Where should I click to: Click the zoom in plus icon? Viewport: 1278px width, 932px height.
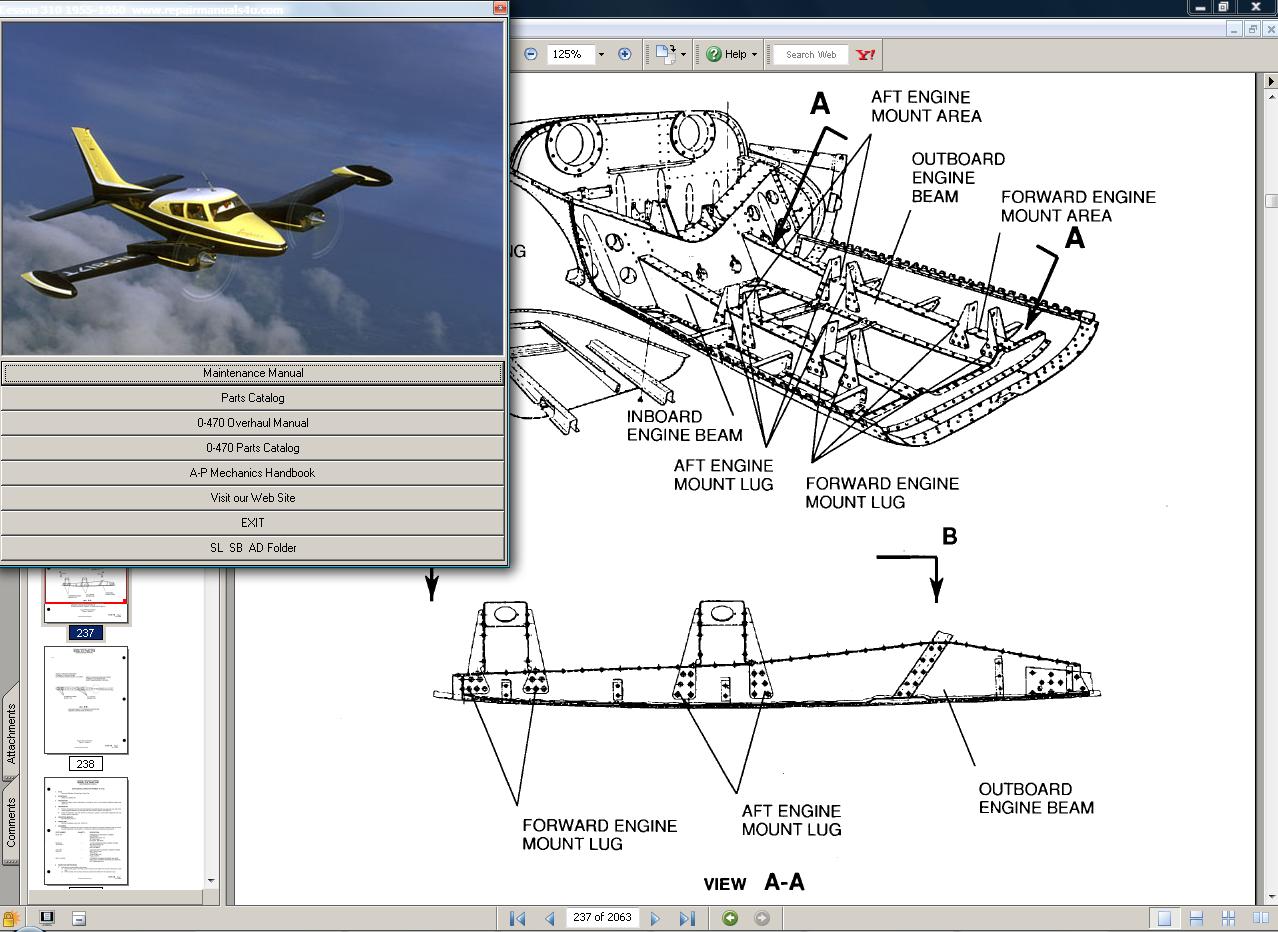625,54
